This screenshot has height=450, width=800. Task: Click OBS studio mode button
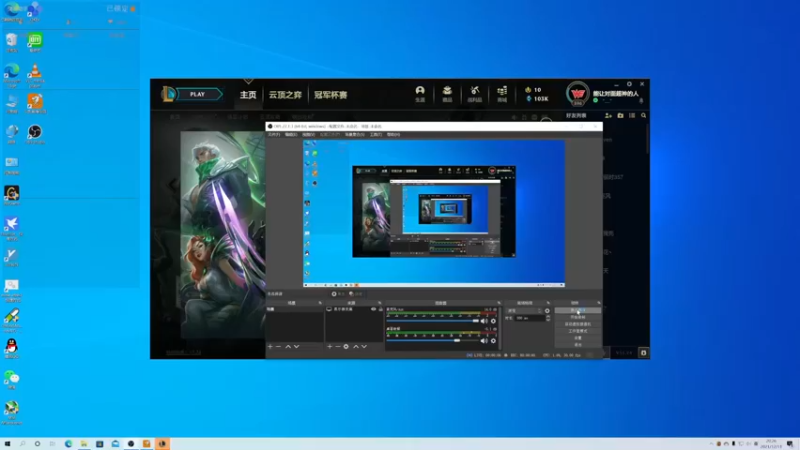click(578, 331)
